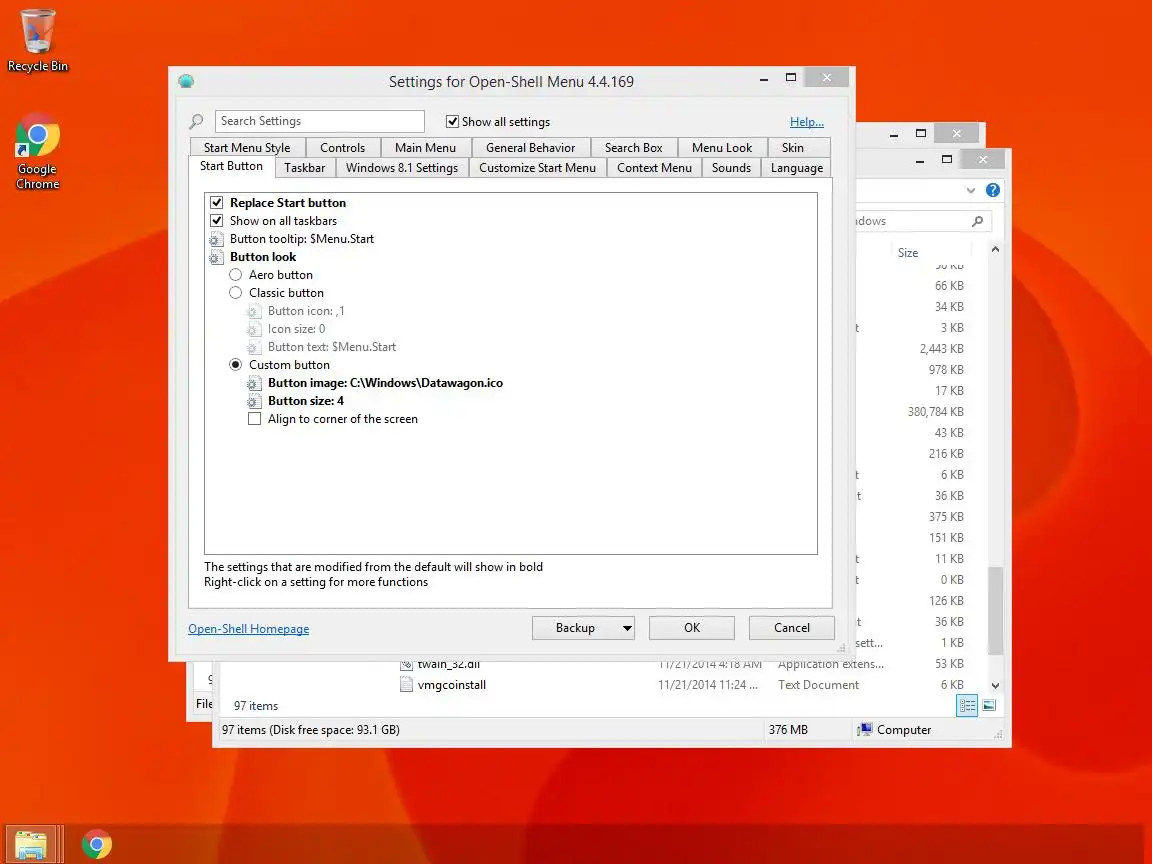Click the gear icon next to Button look
Image resolution: width=1152 pixels, height=864 pixels.
[216, 257]
